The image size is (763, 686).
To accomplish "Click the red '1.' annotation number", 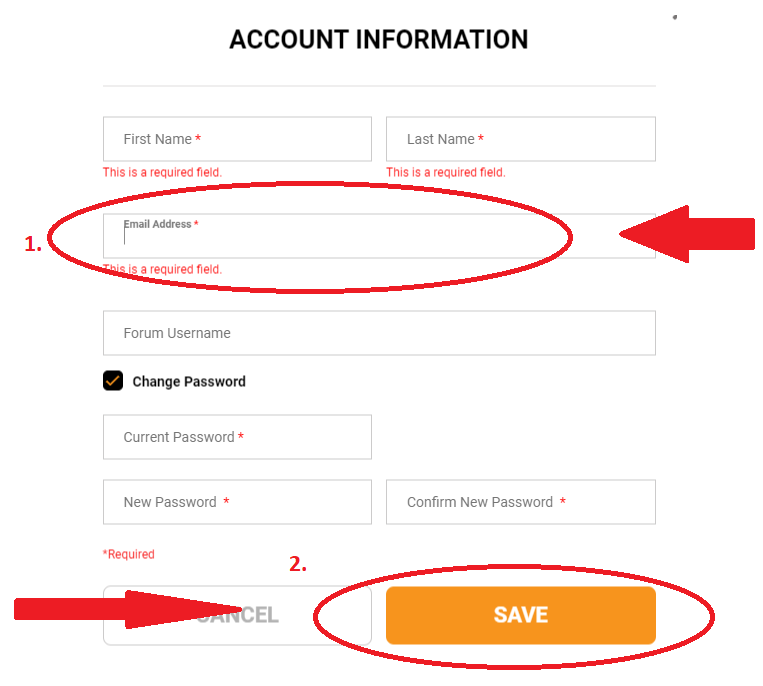I will click(33, 244).
